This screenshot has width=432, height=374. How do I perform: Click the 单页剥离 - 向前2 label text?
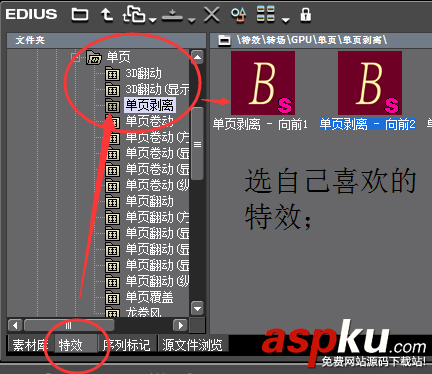pos(368,125)
